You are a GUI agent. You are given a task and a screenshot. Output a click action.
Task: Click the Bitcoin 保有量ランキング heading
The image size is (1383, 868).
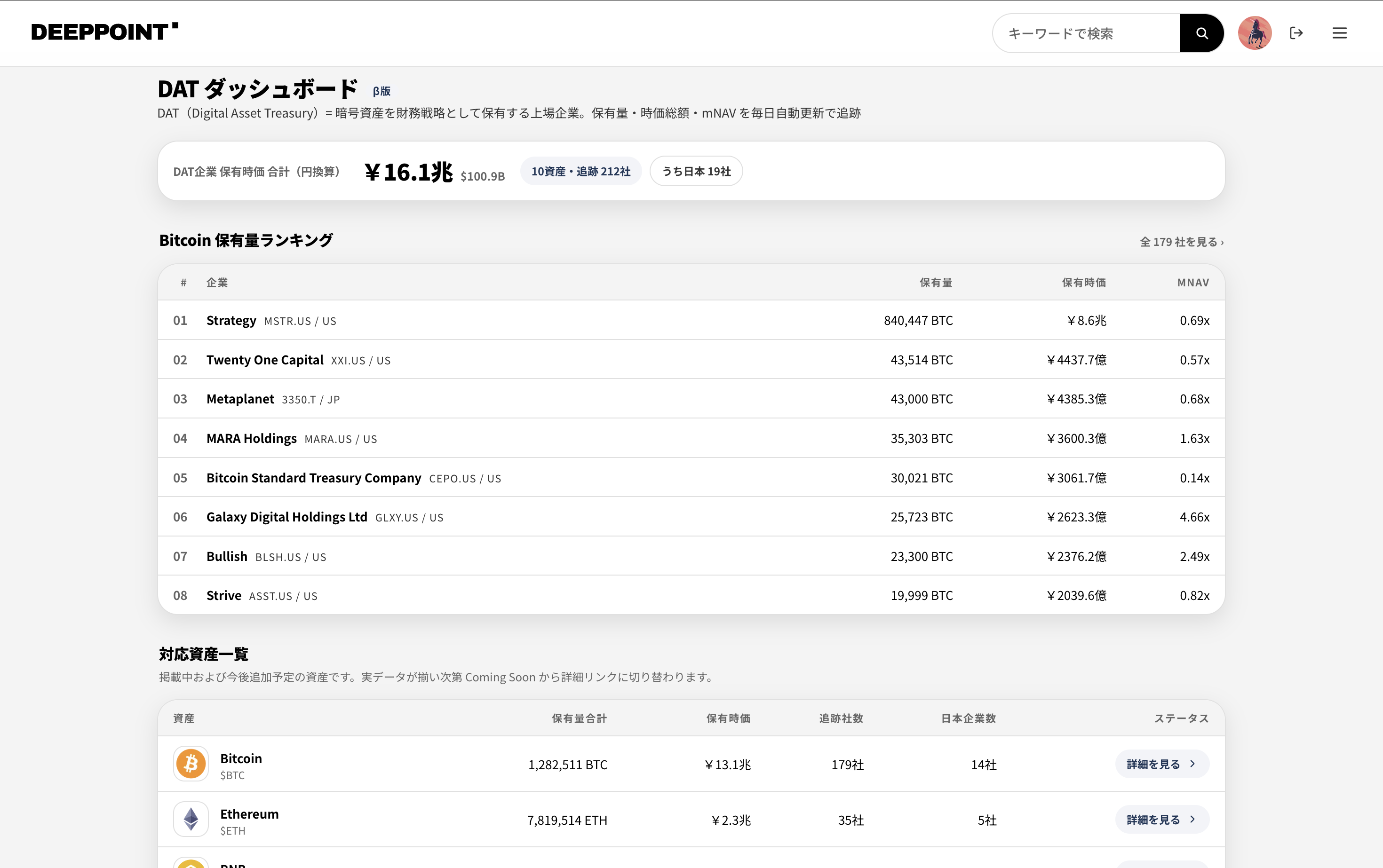pos(246,240)
